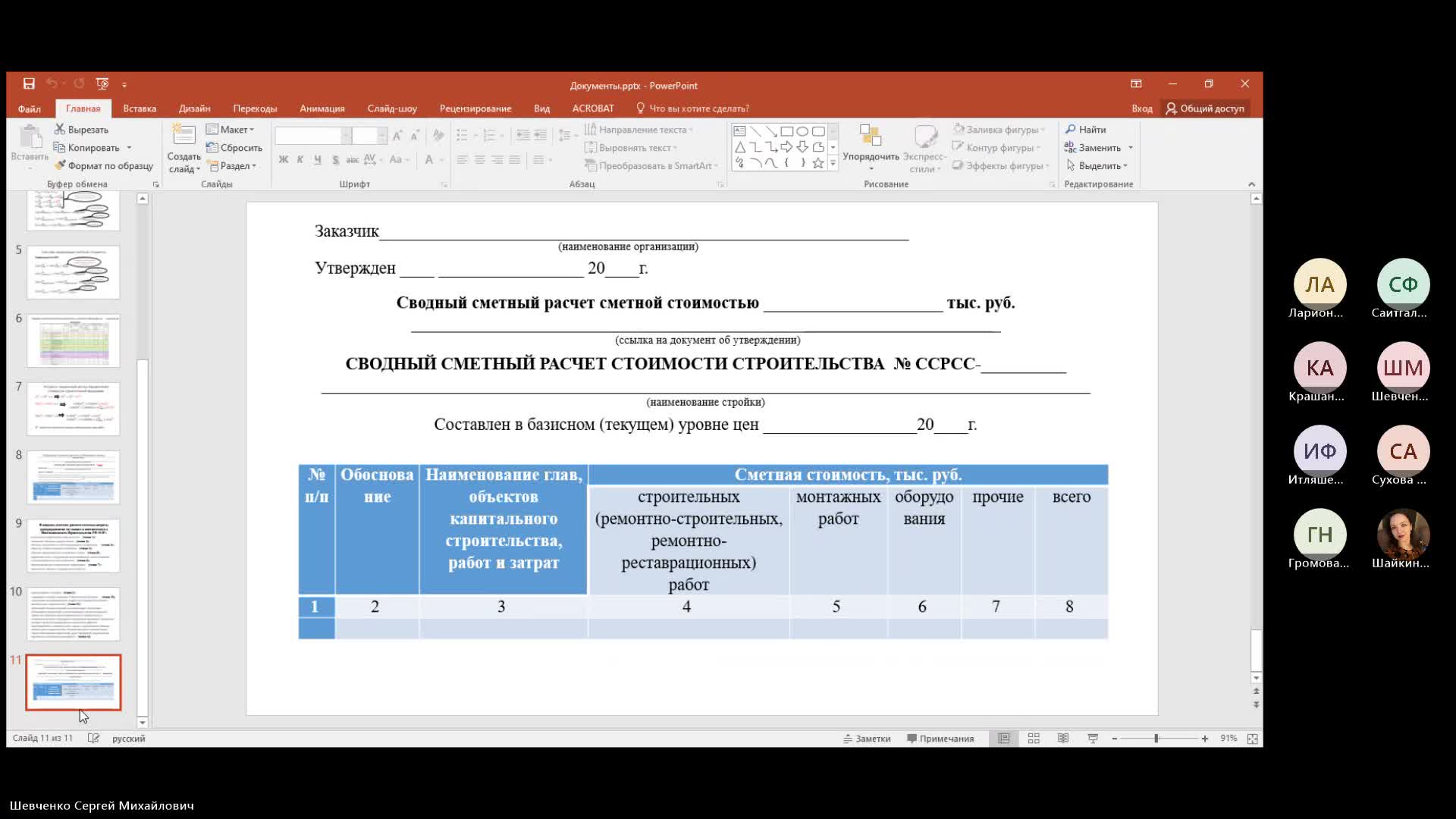This screenshot has width=1456, height=819.
Task: Toggle Underline (Ч) formatting
Action: coord(318,160)
